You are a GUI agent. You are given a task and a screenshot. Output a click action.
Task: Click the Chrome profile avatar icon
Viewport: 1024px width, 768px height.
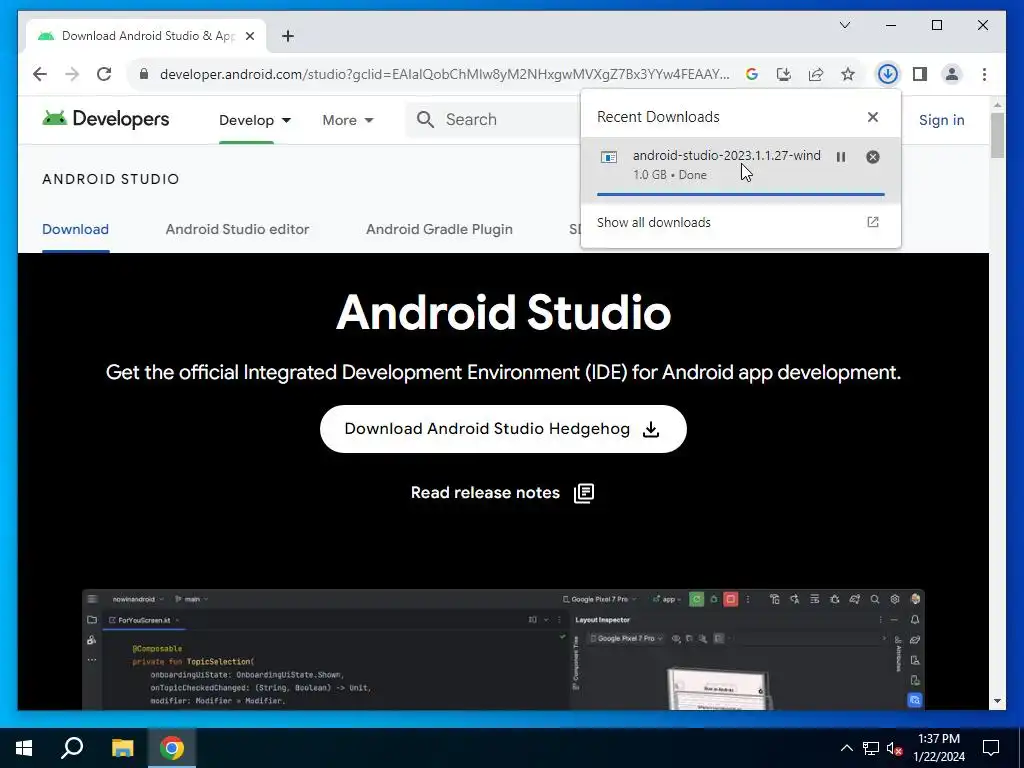coord(952,74)
